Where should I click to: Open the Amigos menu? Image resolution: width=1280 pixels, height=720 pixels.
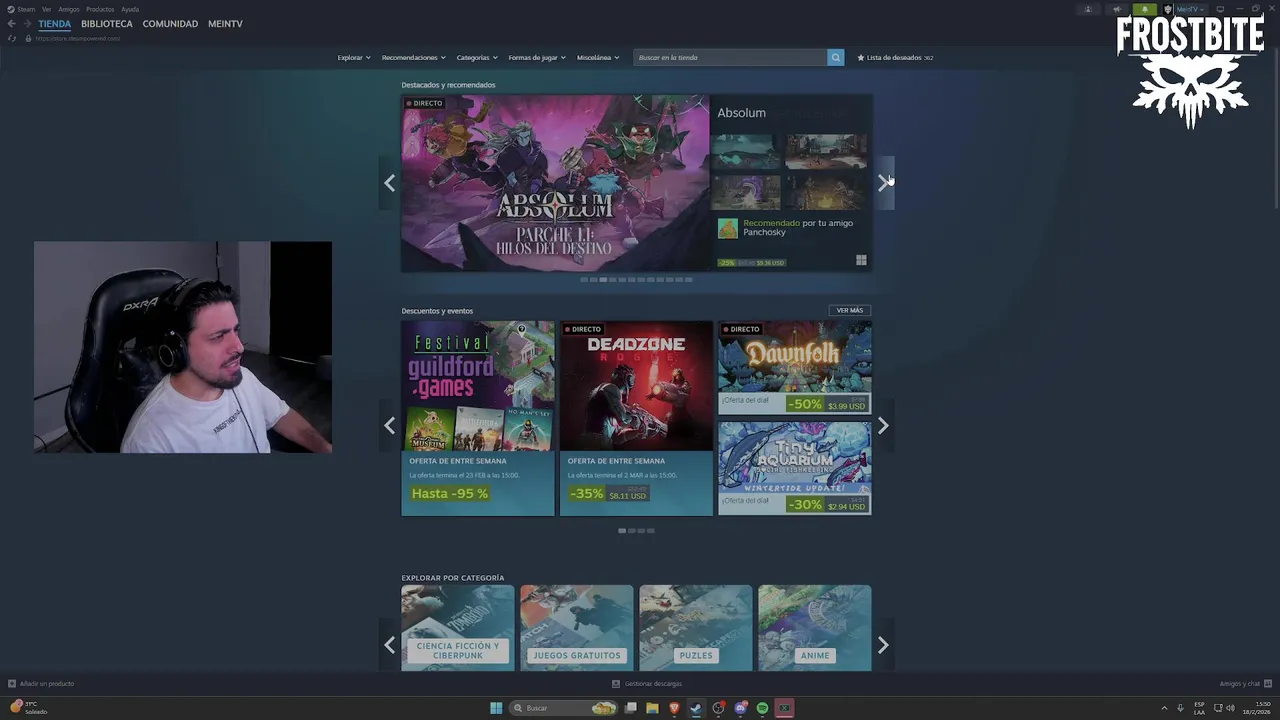69,9
